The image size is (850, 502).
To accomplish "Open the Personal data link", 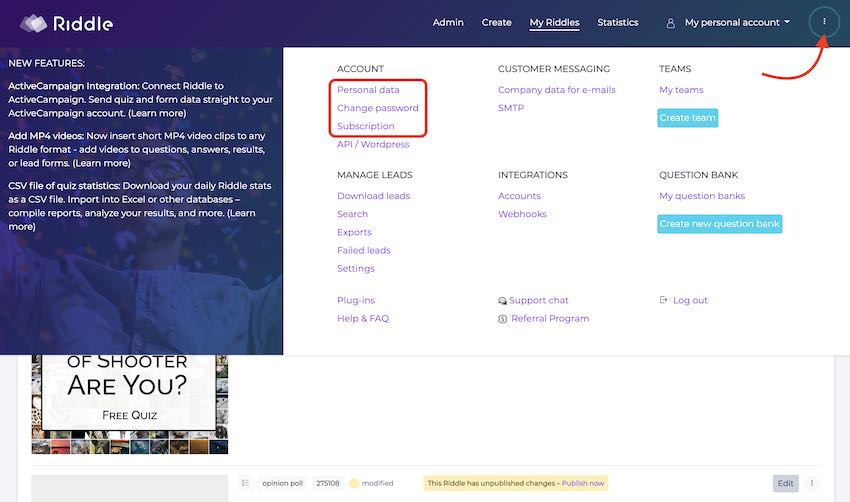I will [x=368, y=90].
